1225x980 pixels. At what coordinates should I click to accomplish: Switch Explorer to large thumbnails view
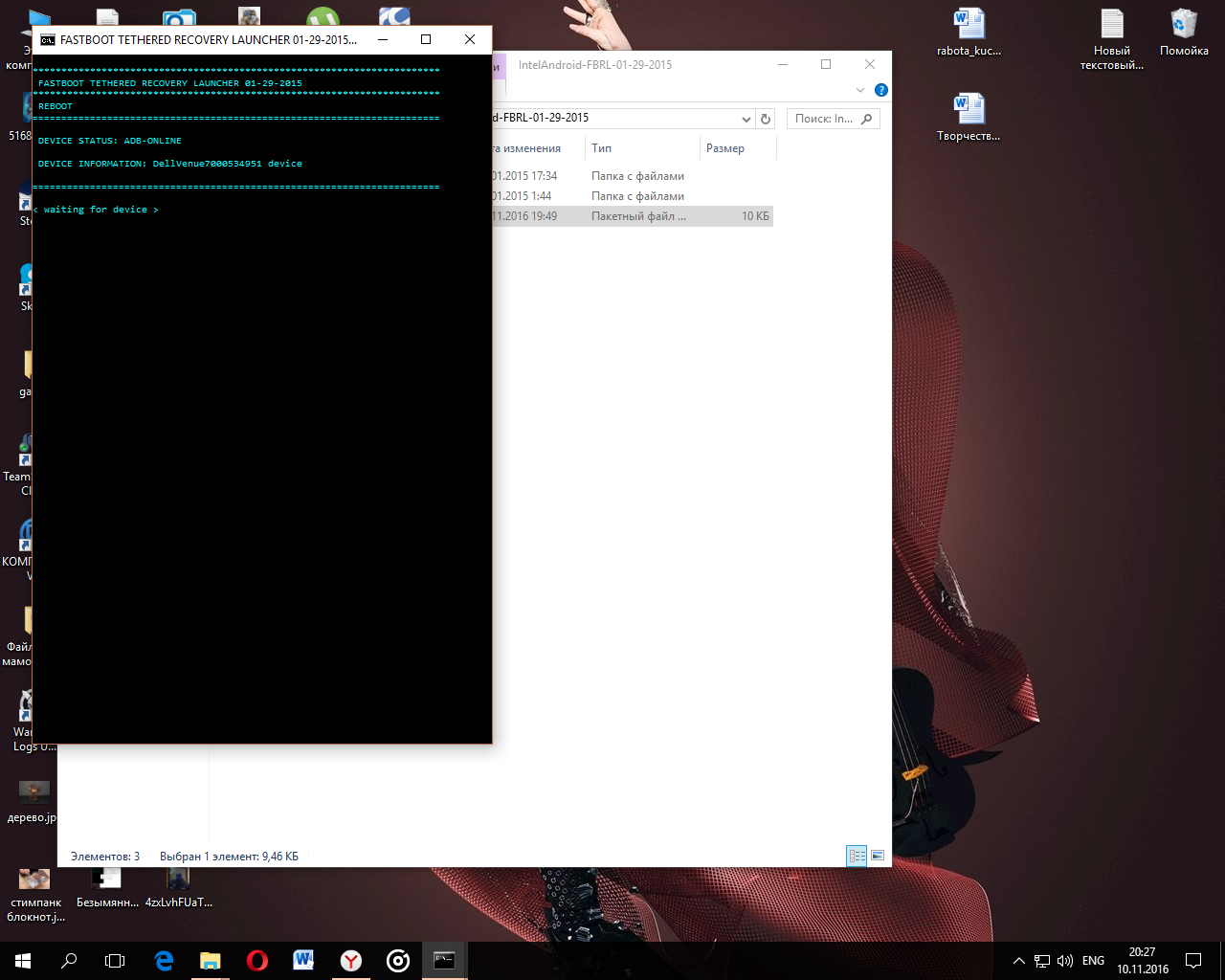(x=878, y=856)
